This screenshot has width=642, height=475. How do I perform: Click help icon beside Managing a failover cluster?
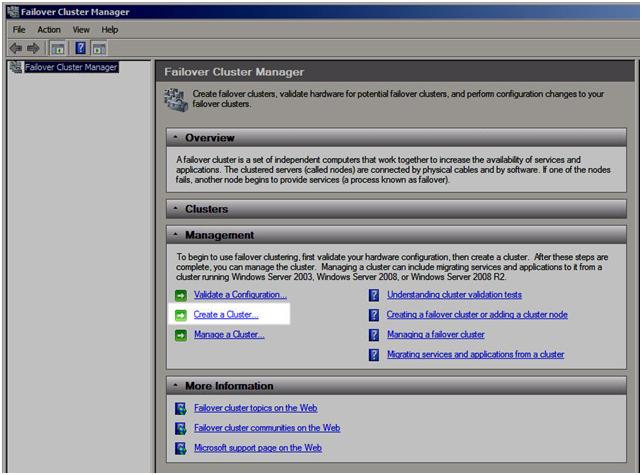374,335
